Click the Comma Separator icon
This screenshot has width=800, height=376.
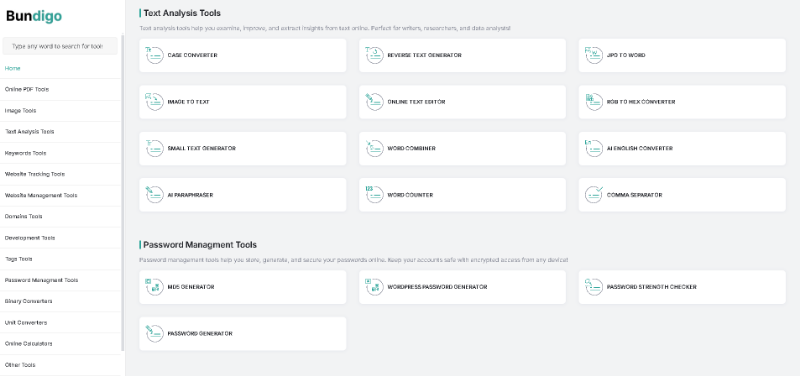click(594, 195)
